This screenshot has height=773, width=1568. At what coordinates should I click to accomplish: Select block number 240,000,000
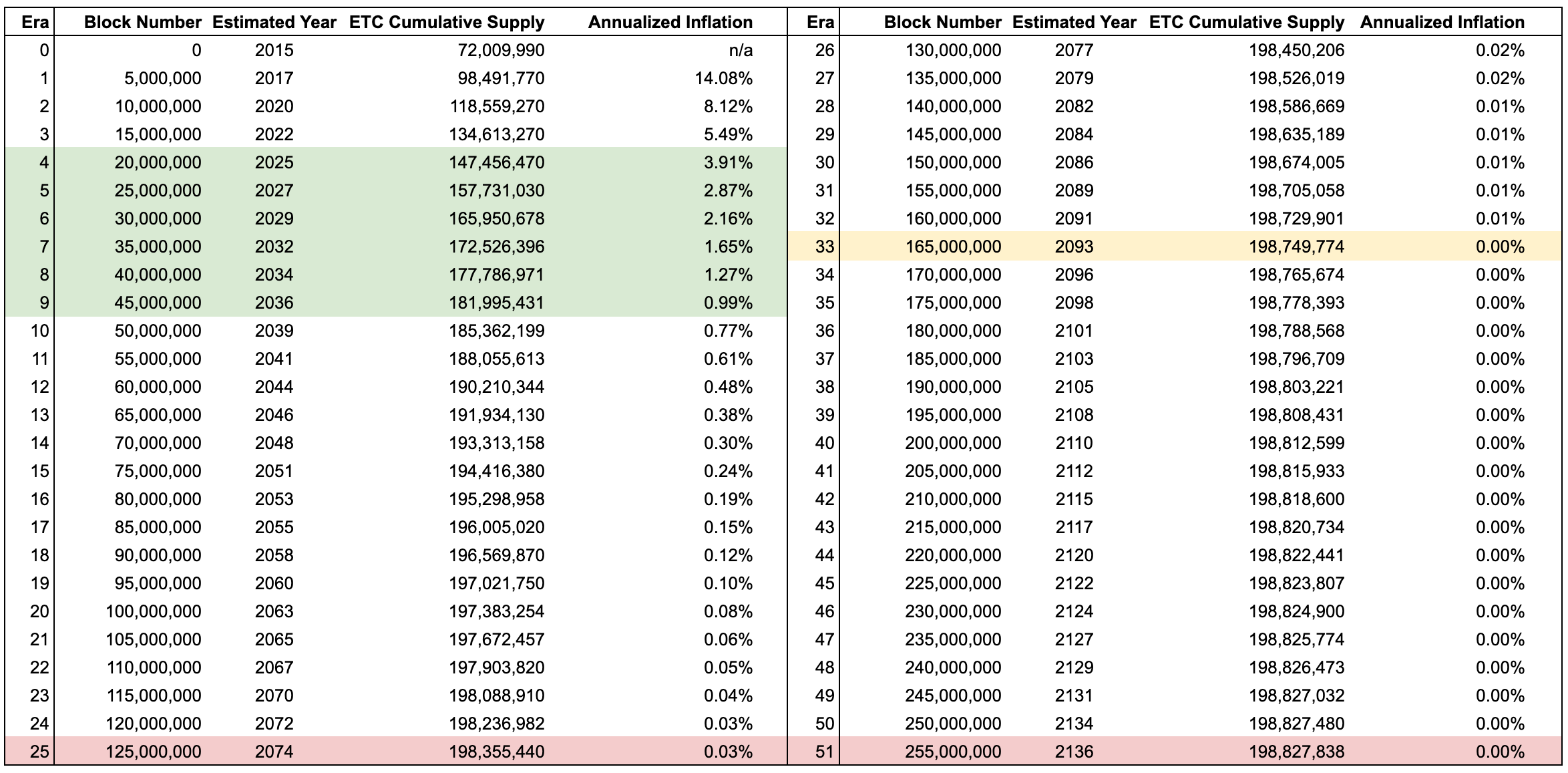point(954,667)
